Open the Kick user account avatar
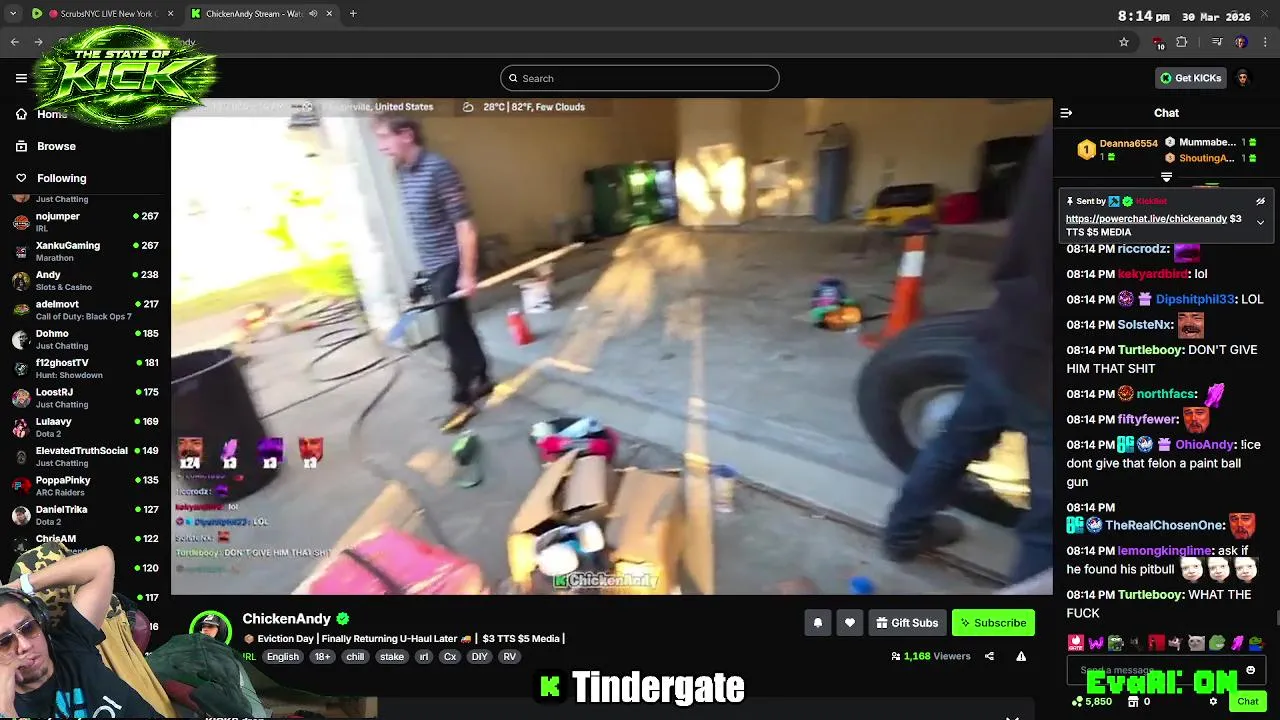The height and width of the screenshot is (720, 1280). pyautogui.click(x=1243, y=78)
